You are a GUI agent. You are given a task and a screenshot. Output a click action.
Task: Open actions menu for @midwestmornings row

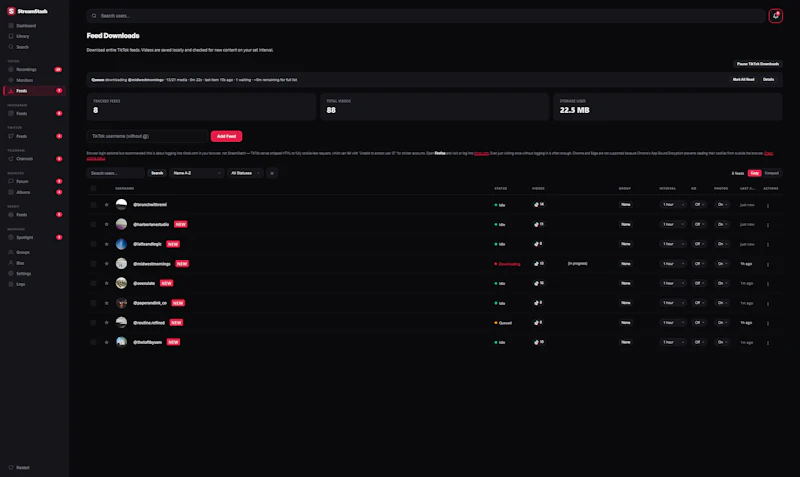point(767,264)
